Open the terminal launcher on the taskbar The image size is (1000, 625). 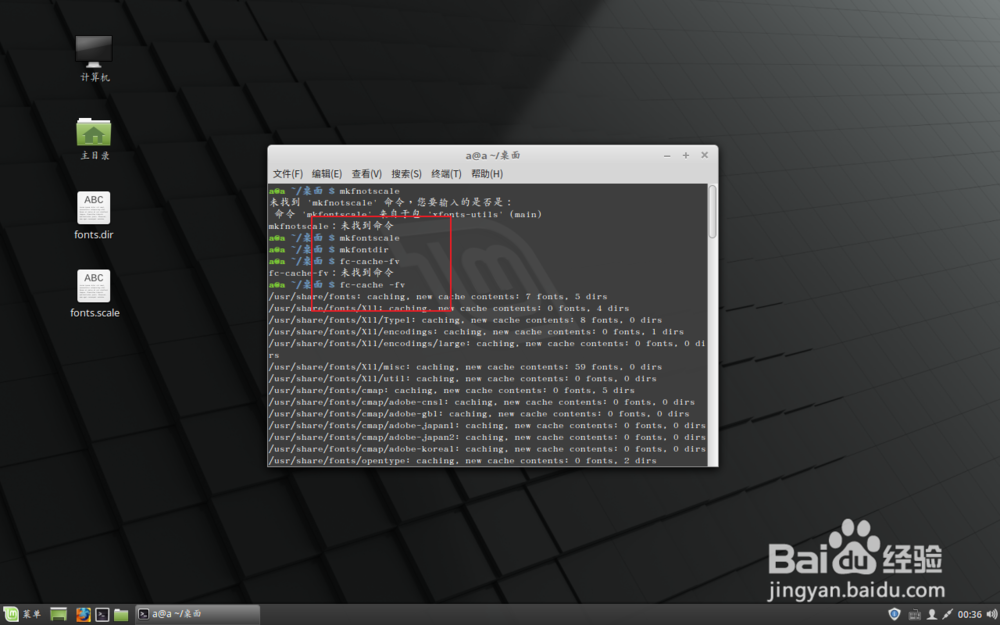coord(103,614)
